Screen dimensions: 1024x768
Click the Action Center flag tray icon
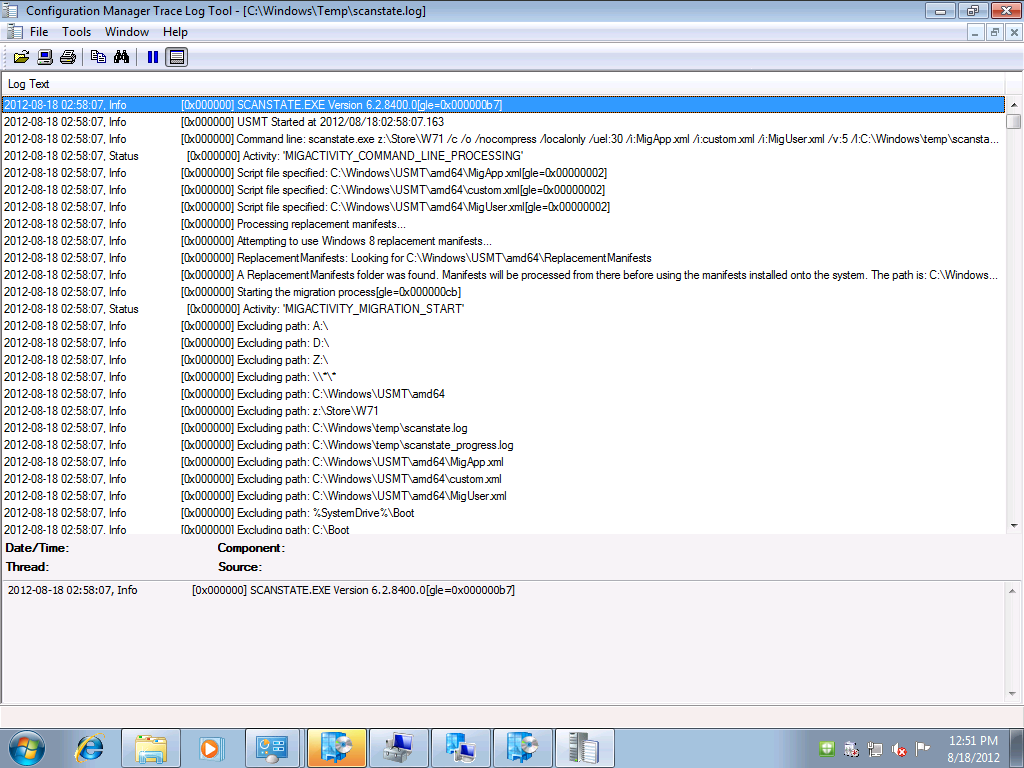(x=922, y=748)
